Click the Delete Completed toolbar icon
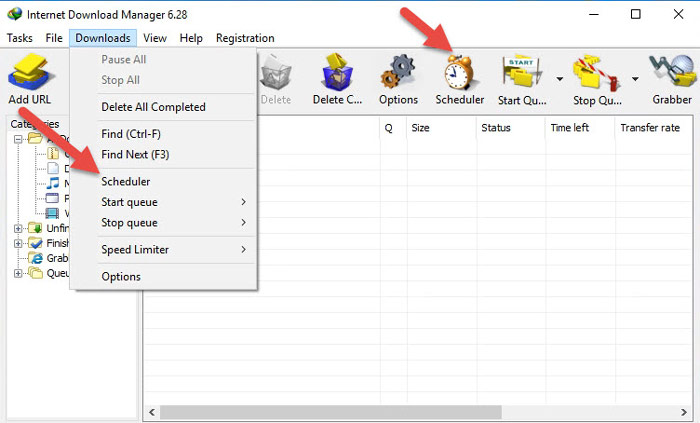The height and width of the screenshot is (423, 700). 337,71
